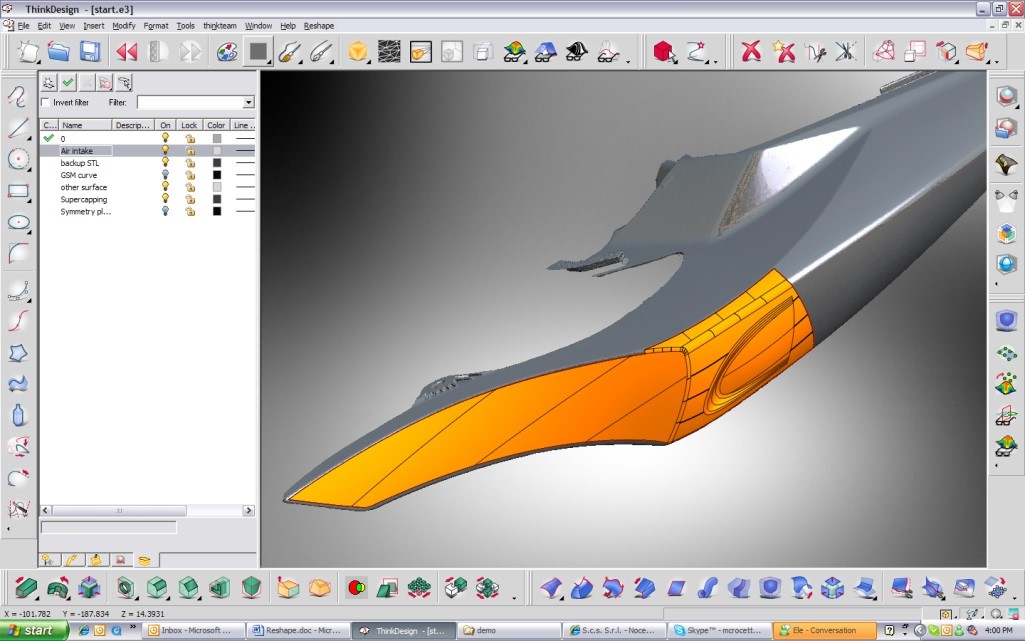Viewport: 1025px width, 641px height.
Task: Select the Rectangle tool in left toolbar
Action: pyautogui.click(x=18, y=191)
